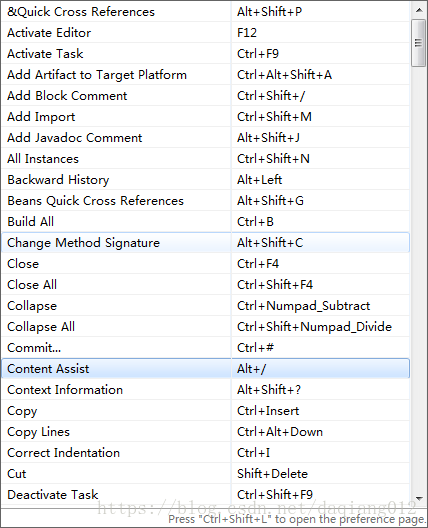
Task: Pick the Build All command
Action: coord(205,222)
